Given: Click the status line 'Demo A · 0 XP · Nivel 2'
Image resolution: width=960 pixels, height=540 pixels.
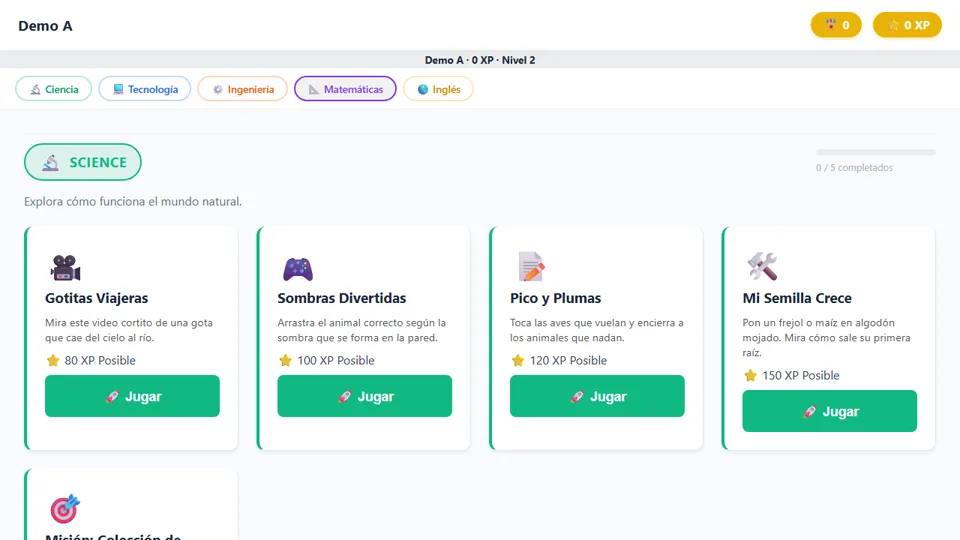Looking at the screenshot, I should 480,60.
